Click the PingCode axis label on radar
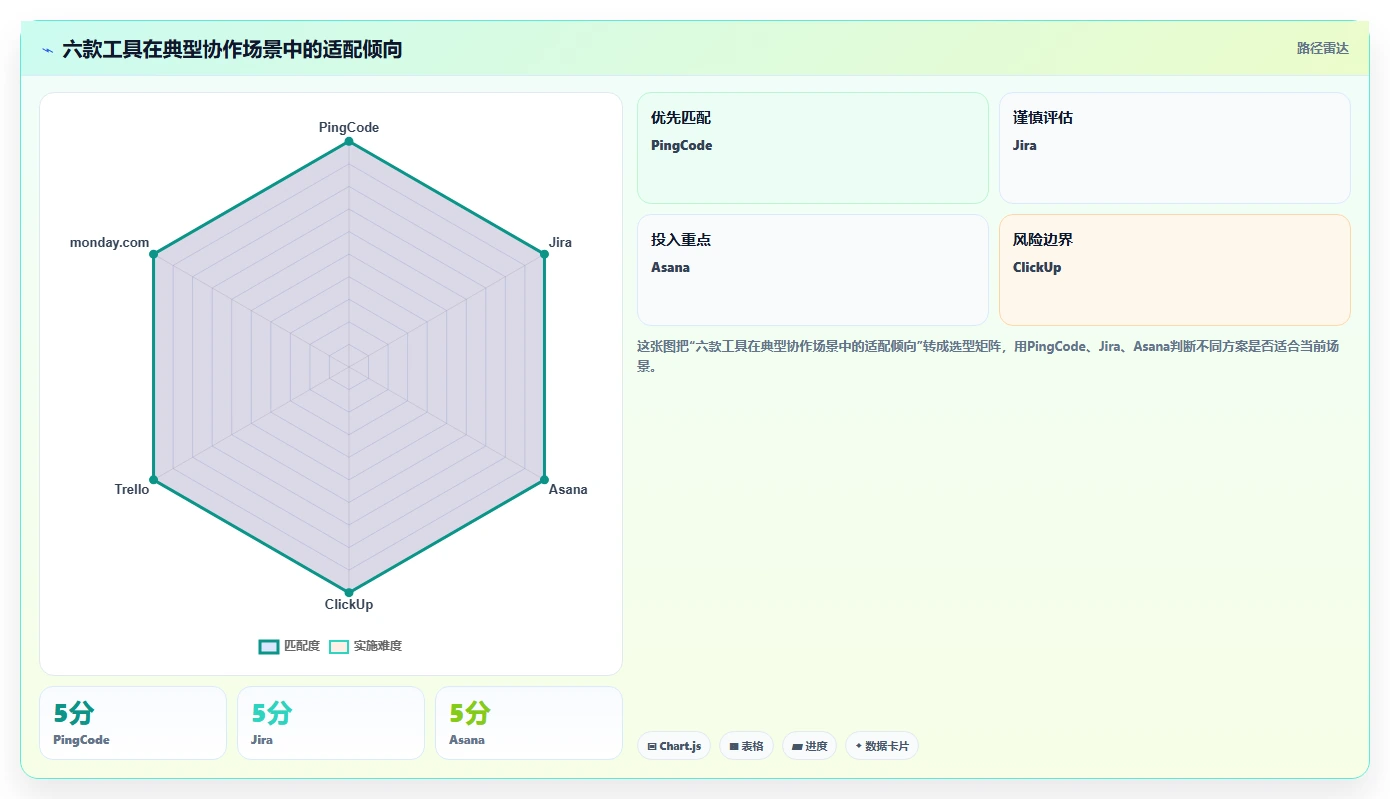Screen dimensions: 1390x799 [x=349, y=127]
